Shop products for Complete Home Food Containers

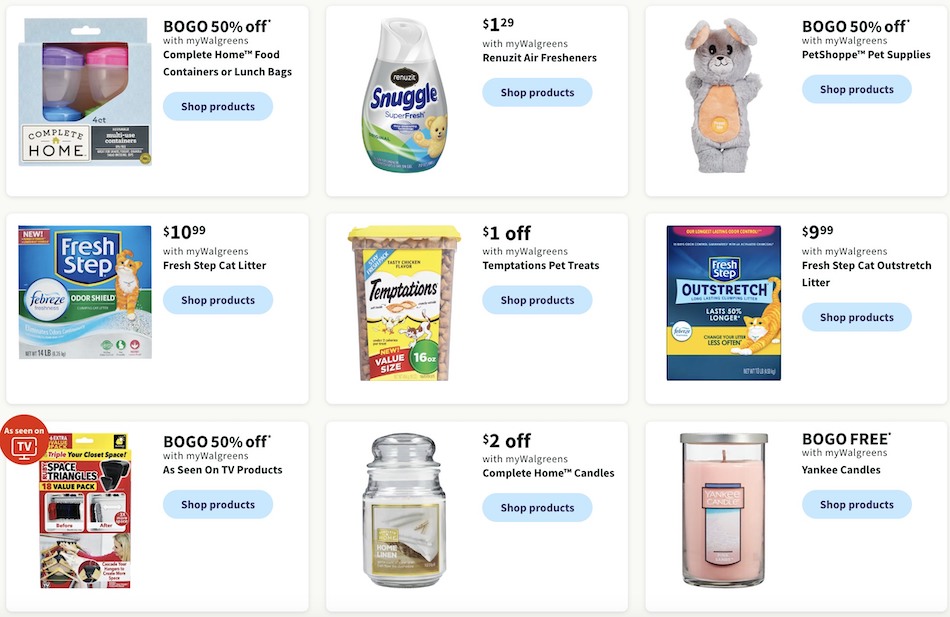tap(218, 107)
